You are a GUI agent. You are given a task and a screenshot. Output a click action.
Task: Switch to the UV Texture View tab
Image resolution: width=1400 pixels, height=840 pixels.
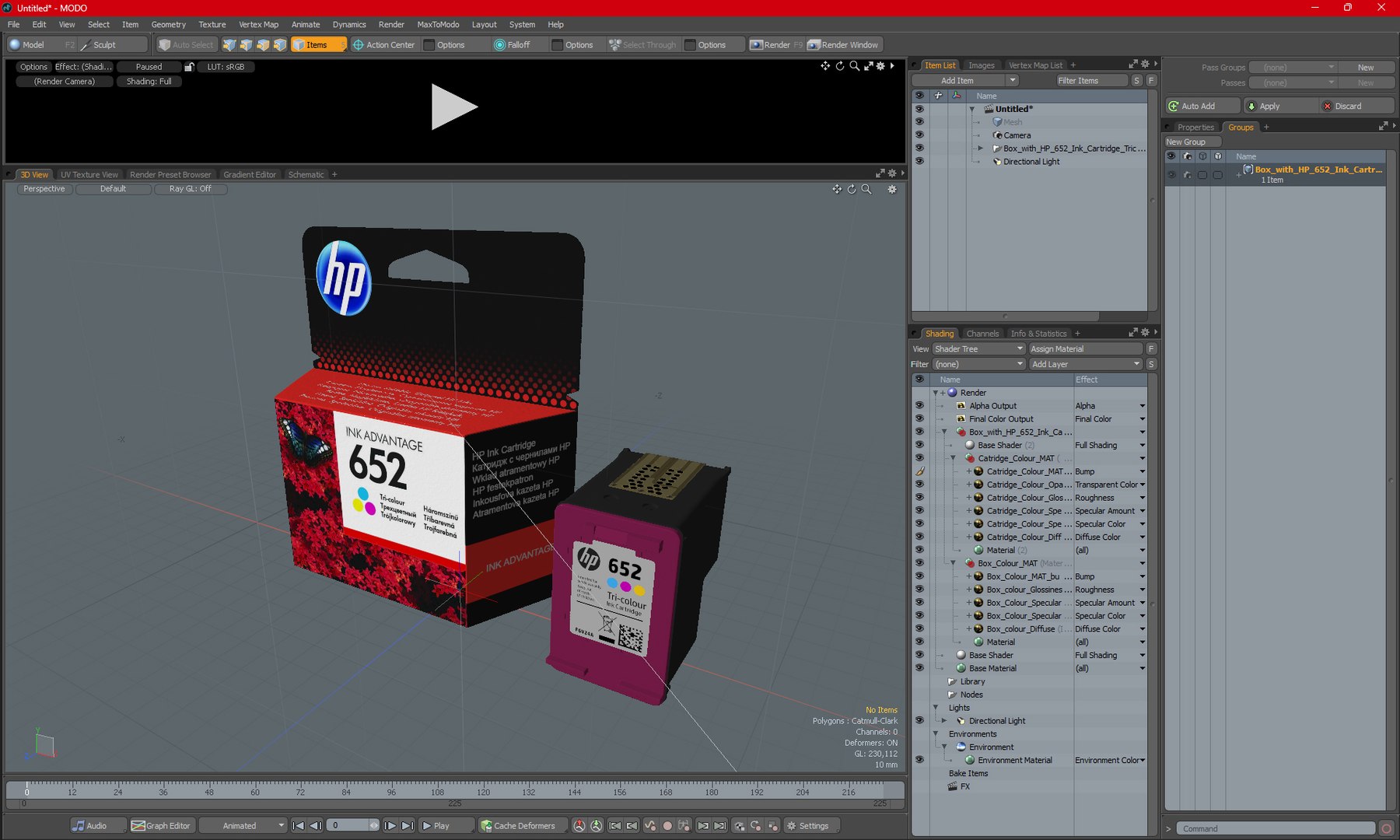click(89, 175)
